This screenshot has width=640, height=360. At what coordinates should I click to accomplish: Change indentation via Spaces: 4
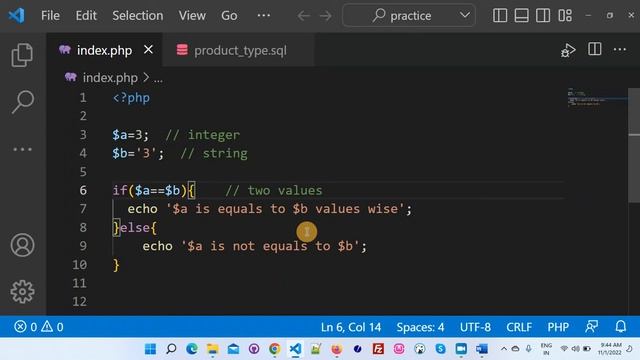pyautogui.click(x=420, y=327)
